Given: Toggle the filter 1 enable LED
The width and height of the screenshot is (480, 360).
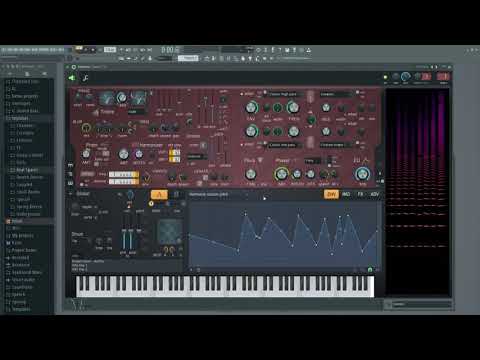Looking at the screenshot, I should [242, 94].
